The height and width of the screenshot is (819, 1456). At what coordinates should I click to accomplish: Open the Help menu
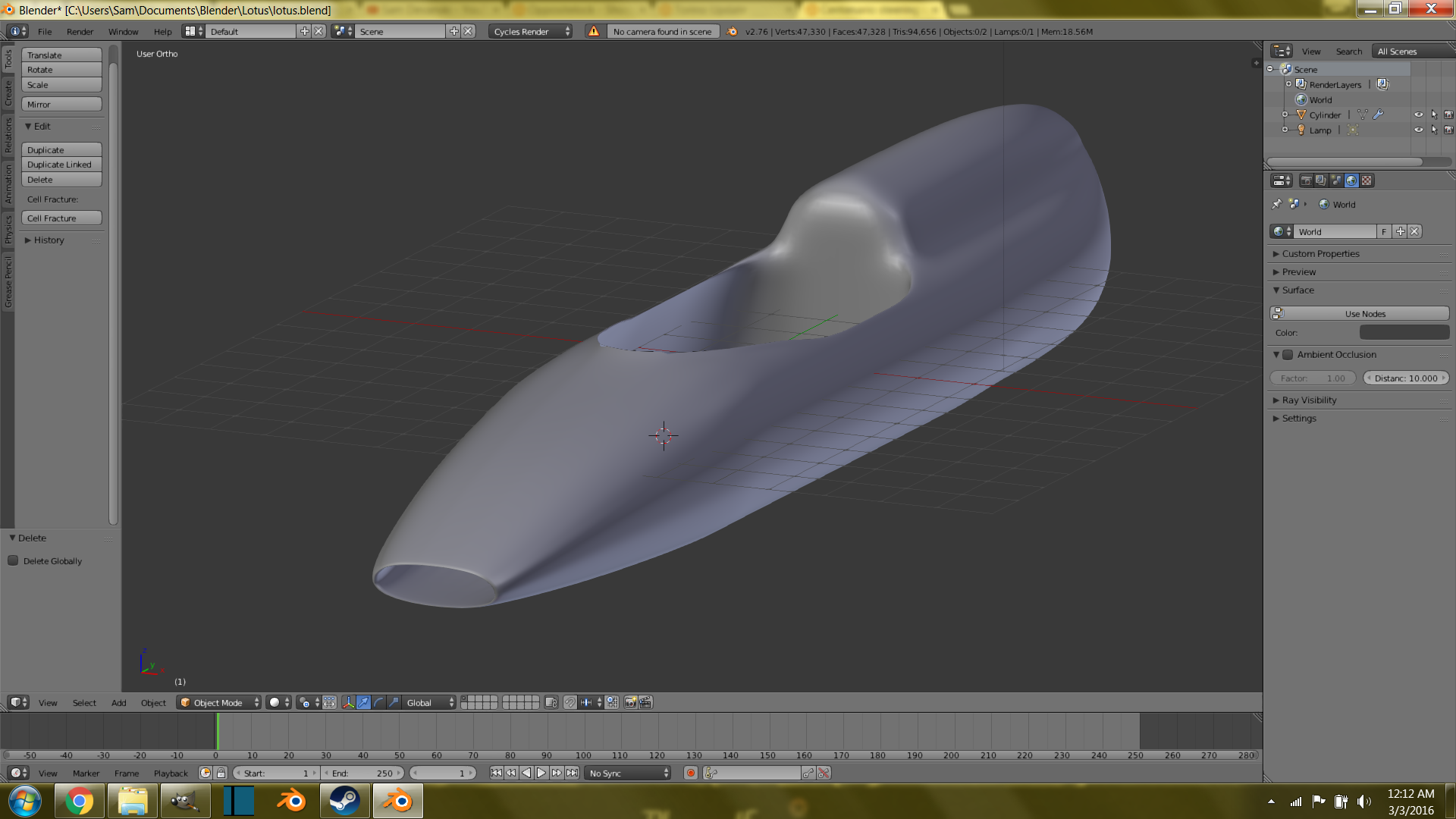click(162, 31)
